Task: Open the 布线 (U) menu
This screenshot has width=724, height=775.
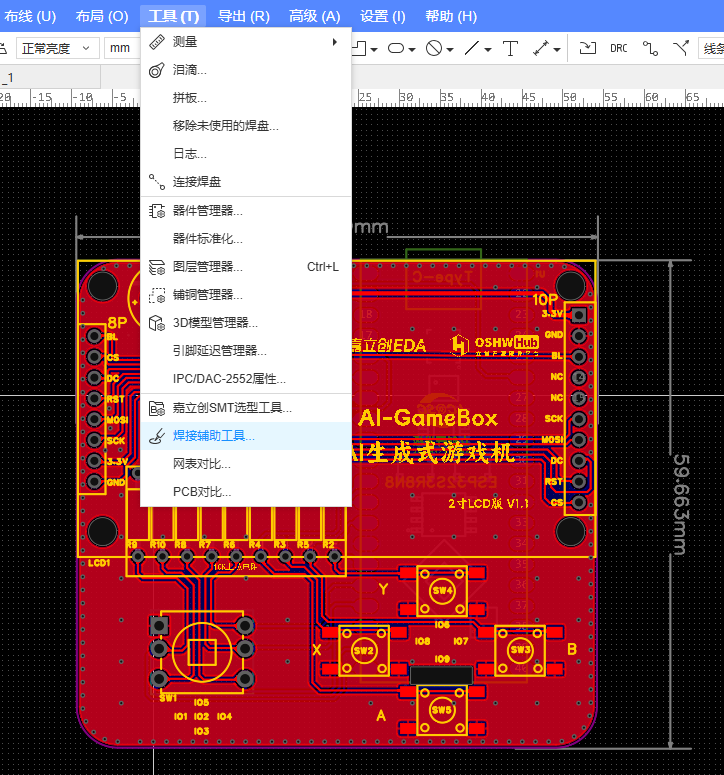Action: pyautogui.click(x=30, y=16)
